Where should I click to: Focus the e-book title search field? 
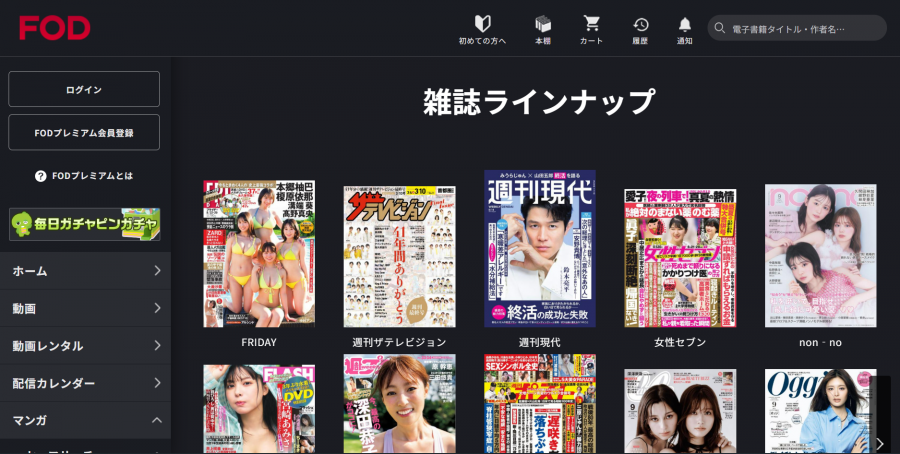(797, 28)
